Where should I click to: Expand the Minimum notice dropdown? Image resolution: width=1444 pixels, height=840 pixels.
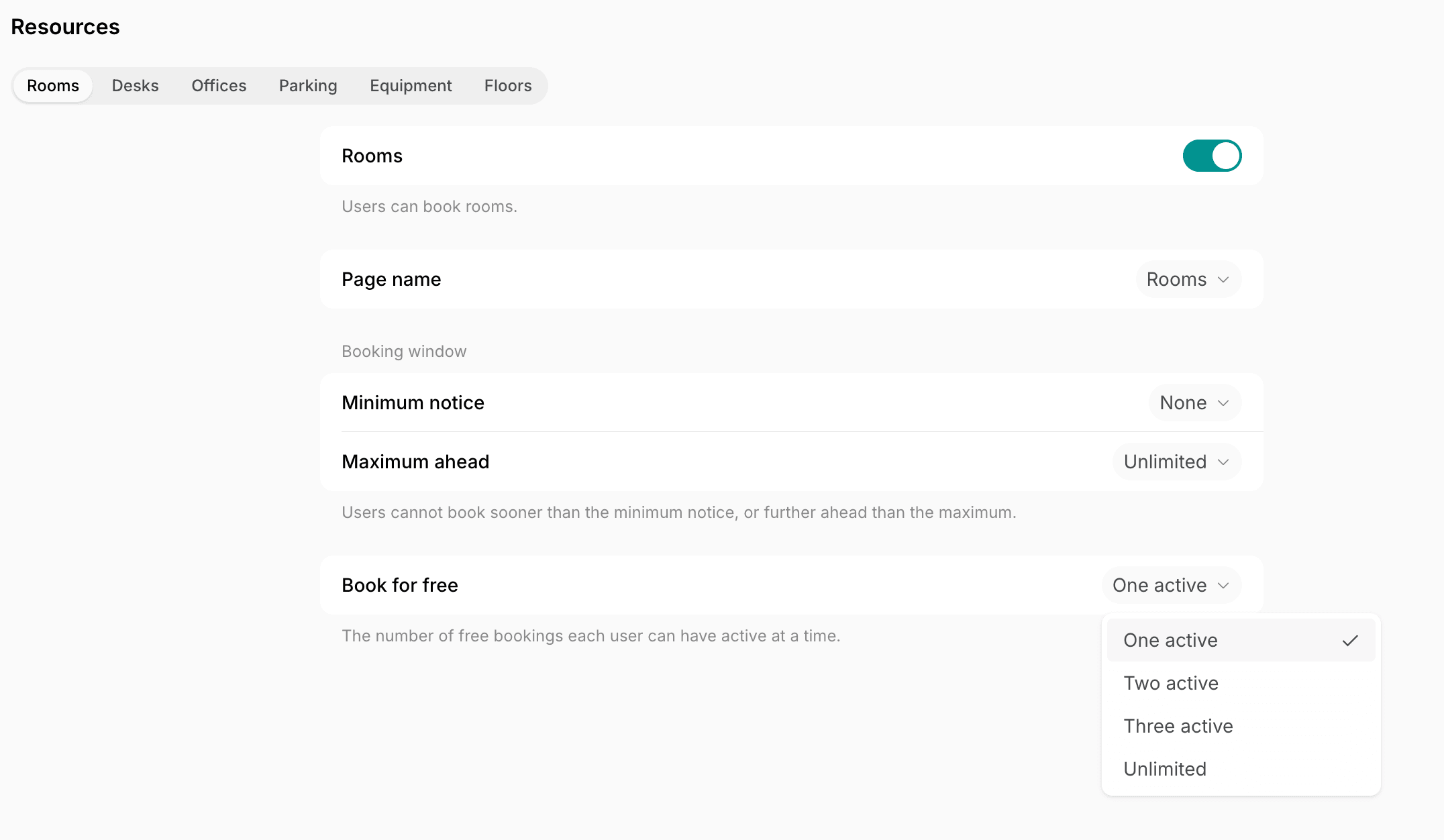(1194, 403)
